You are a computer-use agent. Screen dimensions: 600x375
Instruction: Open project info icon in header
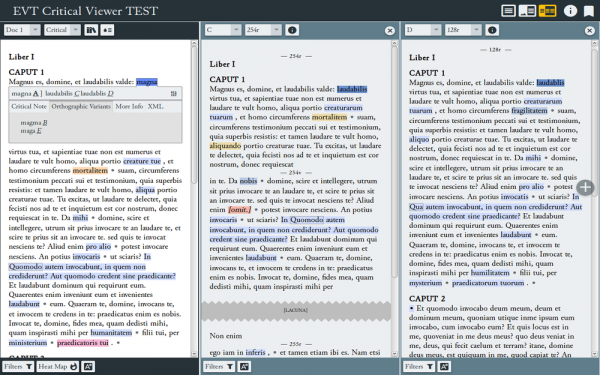coord(570,11)
